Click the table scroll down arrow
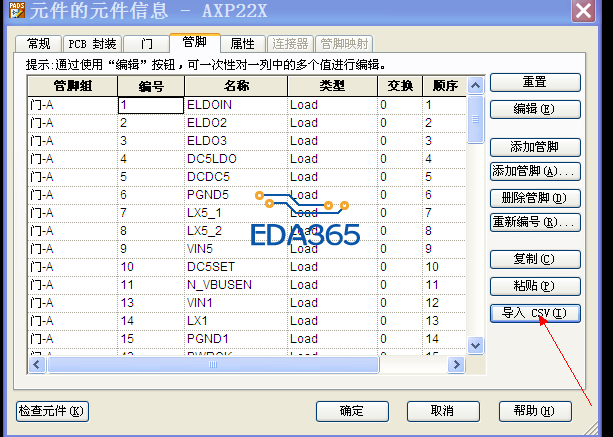This screenshot has width=613, height=437. click(475, 346)
